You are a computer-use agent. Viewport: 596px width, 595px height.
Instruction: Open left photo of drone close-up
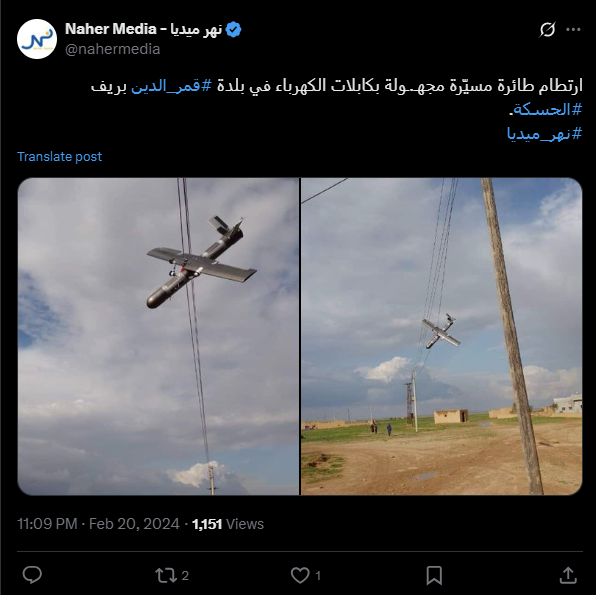[x=159, y=336]
